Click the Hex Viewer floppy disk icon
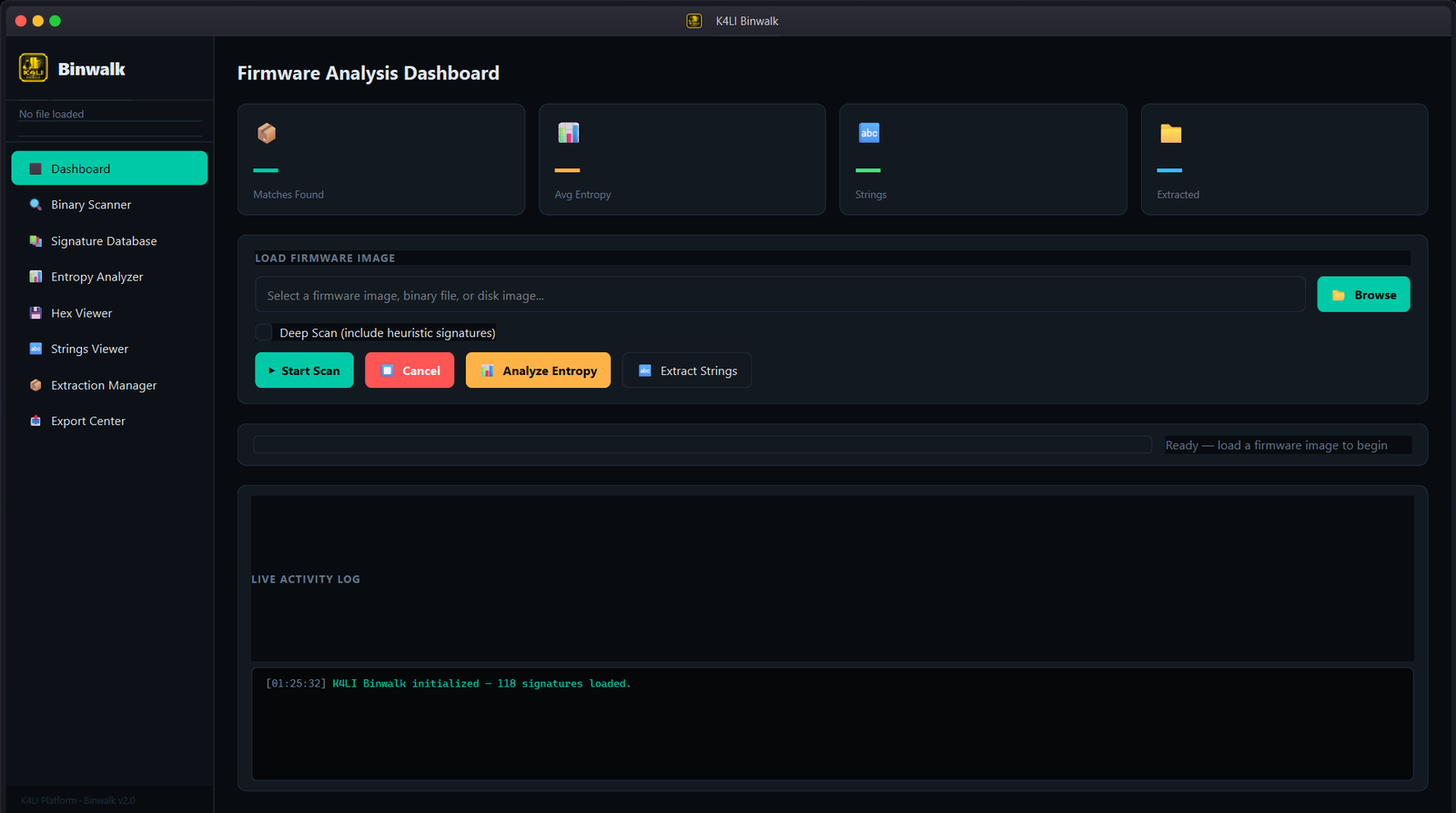Viewport: 1456px width, 813px height. [35, 313]
